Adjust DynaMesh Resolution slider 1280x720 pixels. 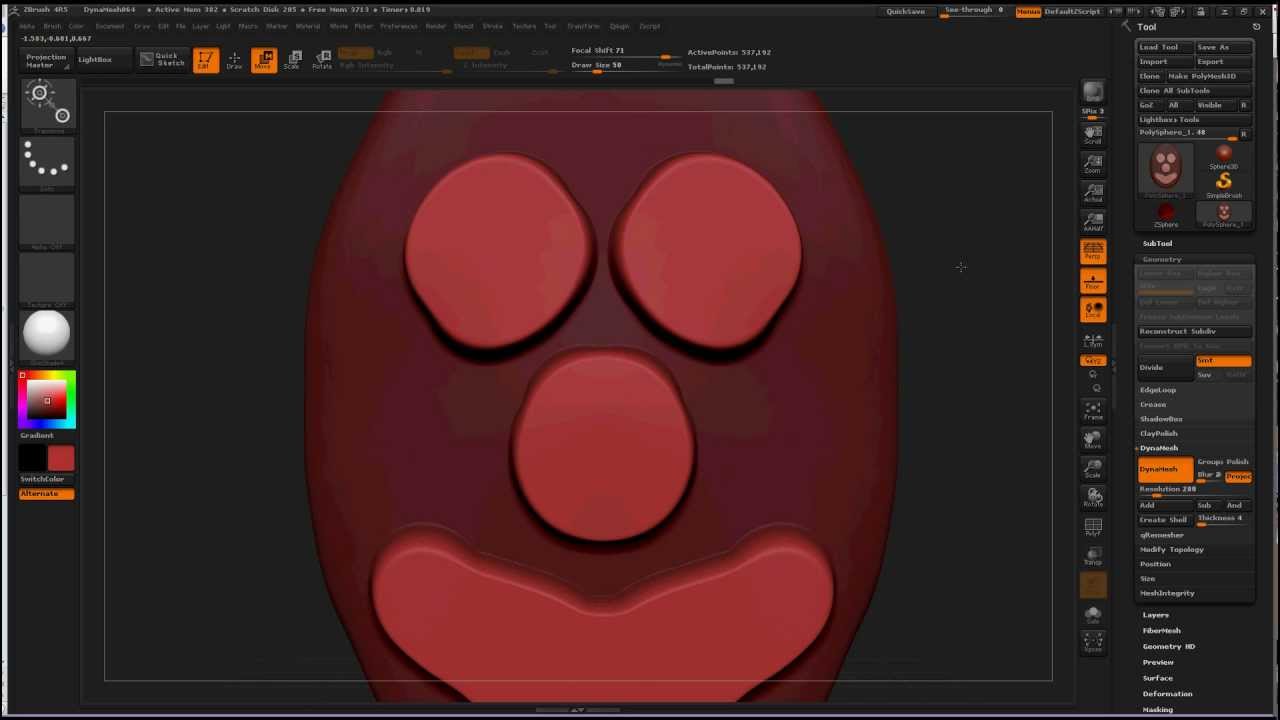(x=1195, y=490)
